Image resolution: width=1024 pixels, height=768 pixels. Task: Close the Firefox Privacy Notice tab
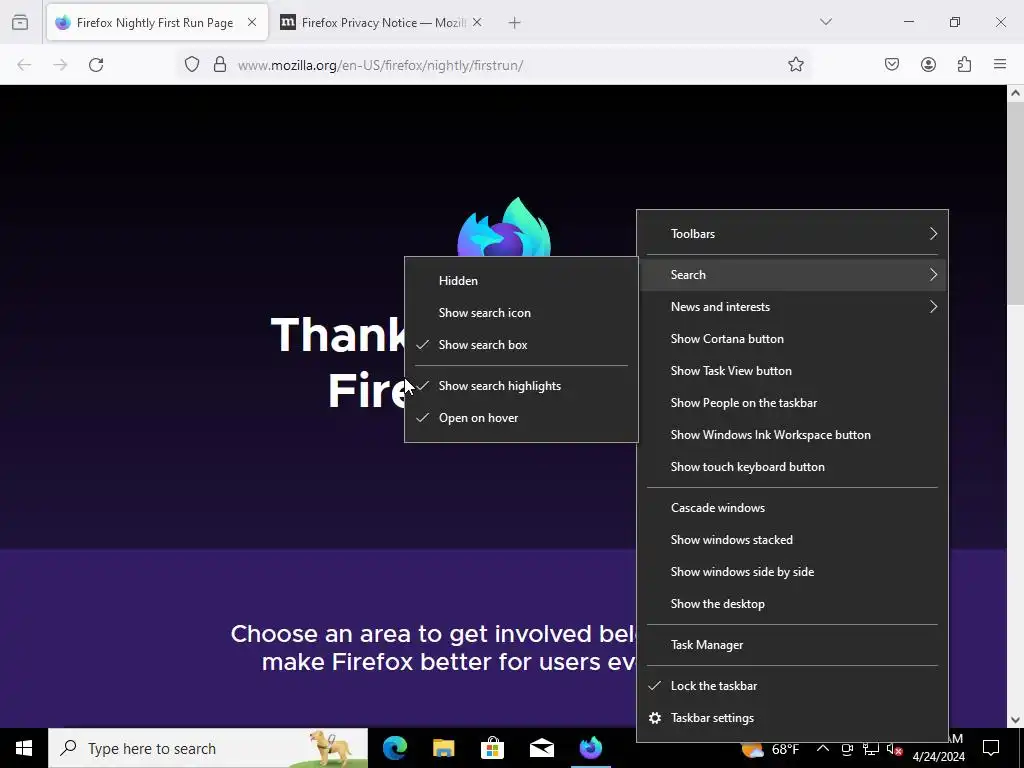[x=477, y=22]
